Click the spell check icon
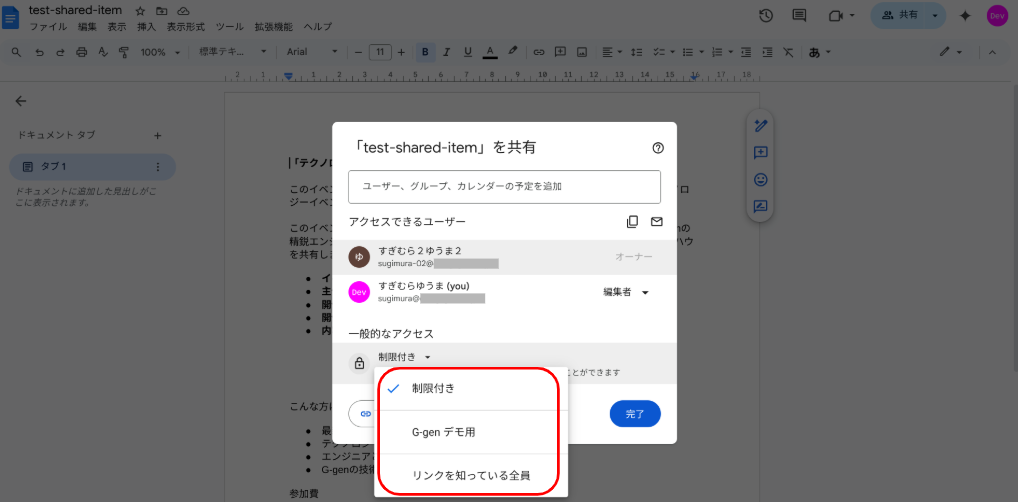 [x=103, y=52]
